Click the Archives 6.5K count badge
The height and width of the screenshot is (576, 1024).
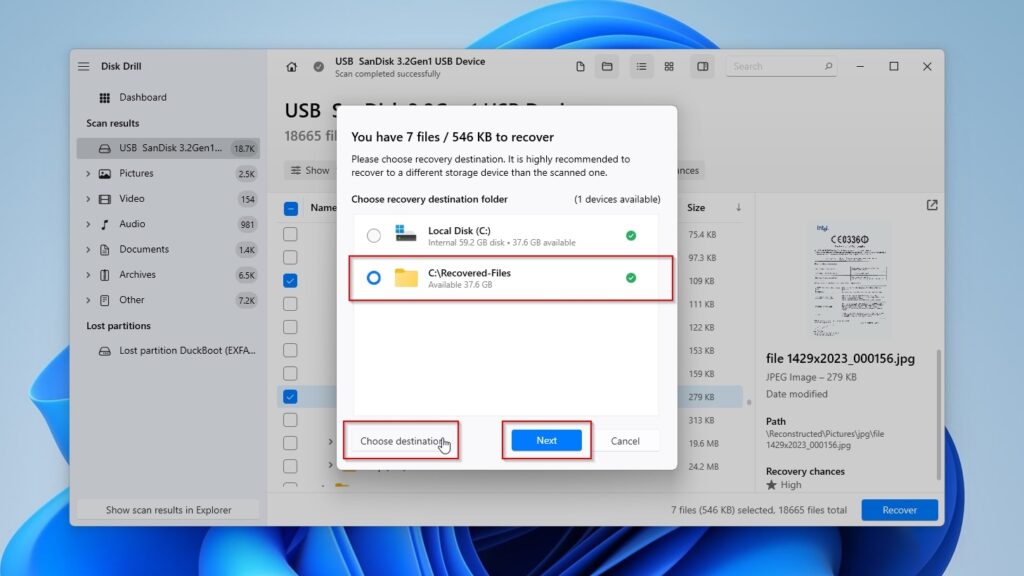click(x=246, y=275)
